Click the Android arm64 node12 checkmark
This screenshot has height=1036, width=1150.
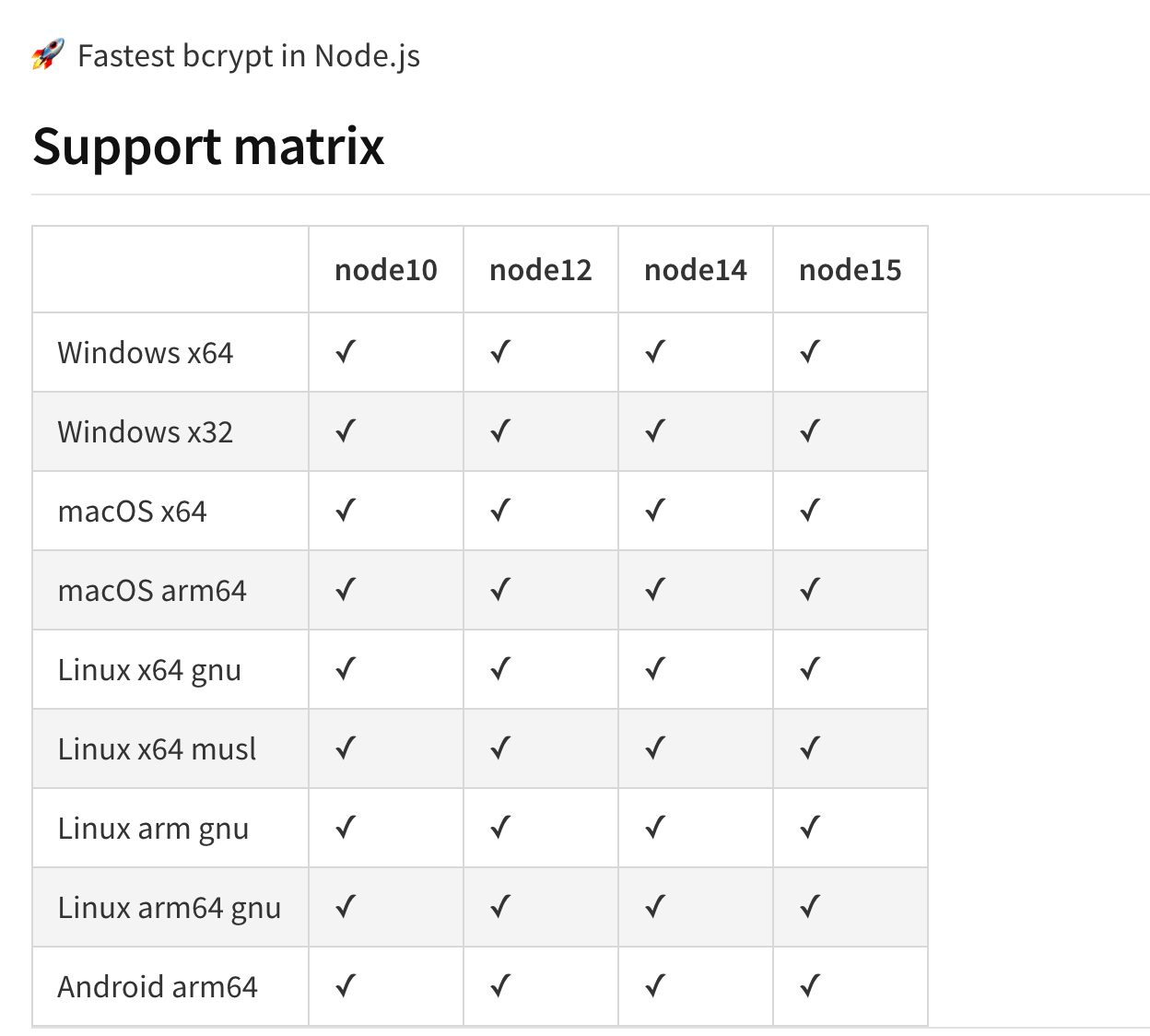click(500, 986)
